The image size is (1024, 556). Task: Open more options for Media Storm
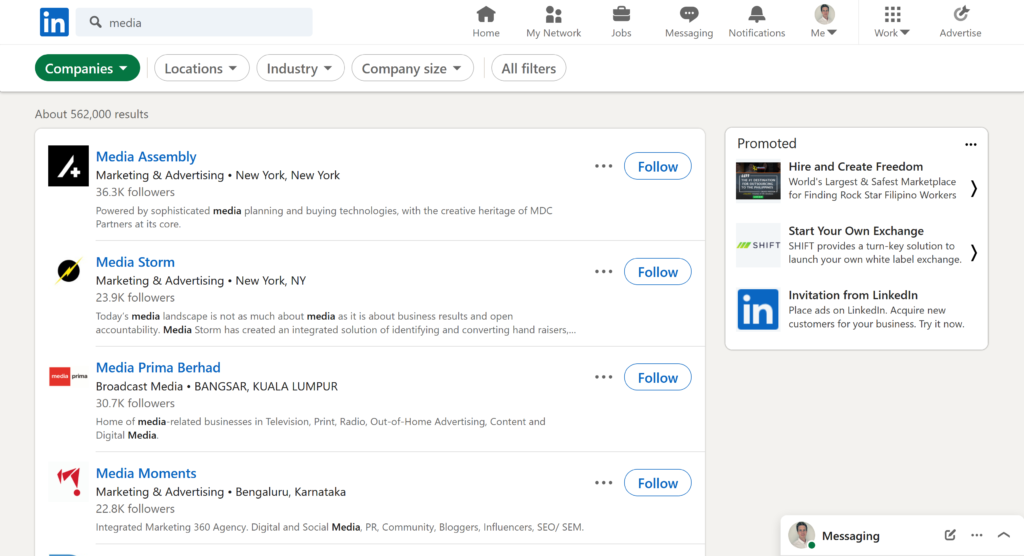(x=603, y=271)
